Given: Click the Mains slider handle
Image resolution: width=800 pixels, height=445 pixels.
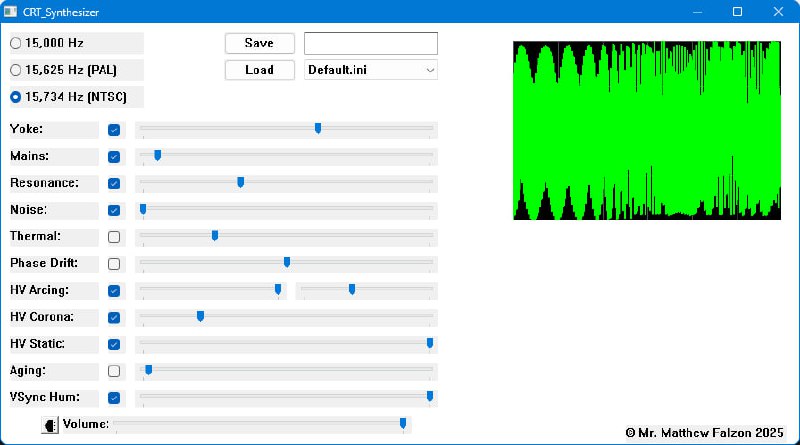Looking at the screenshot, I should click(158, 155).
